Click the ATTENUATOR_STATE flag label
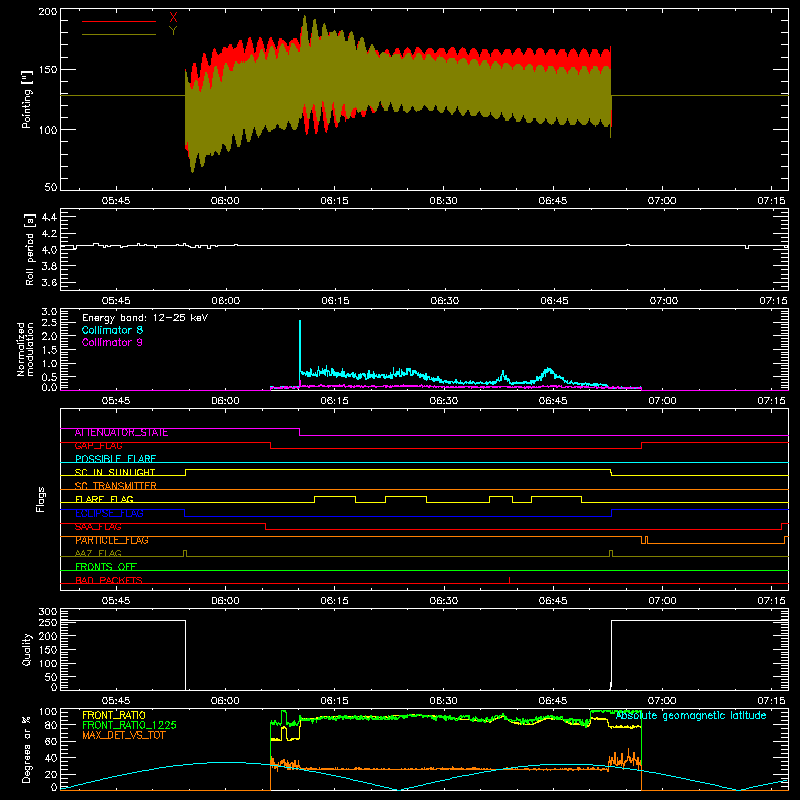 click(121, 433)
